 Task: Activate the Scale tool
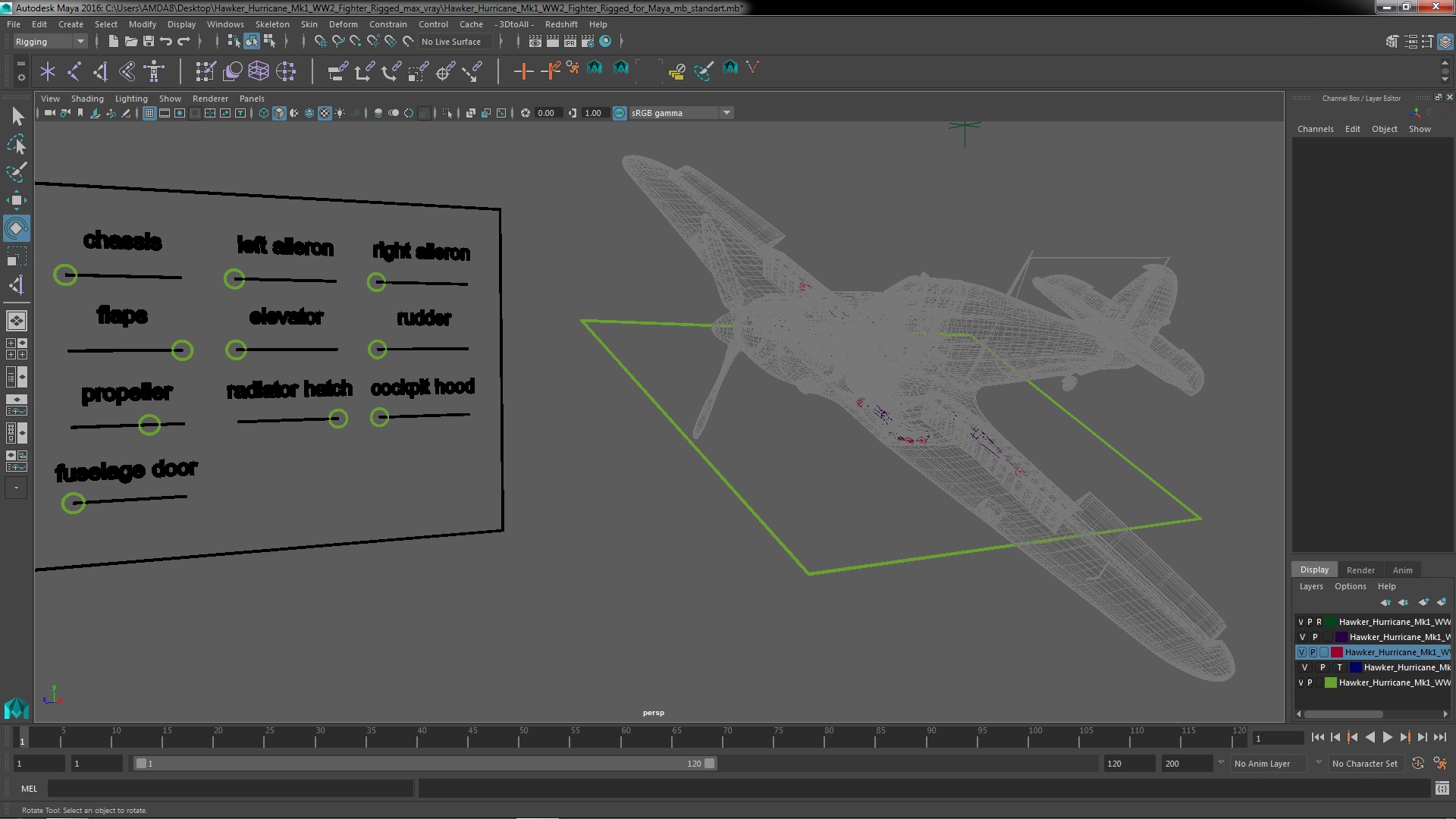tap(17, 256)
